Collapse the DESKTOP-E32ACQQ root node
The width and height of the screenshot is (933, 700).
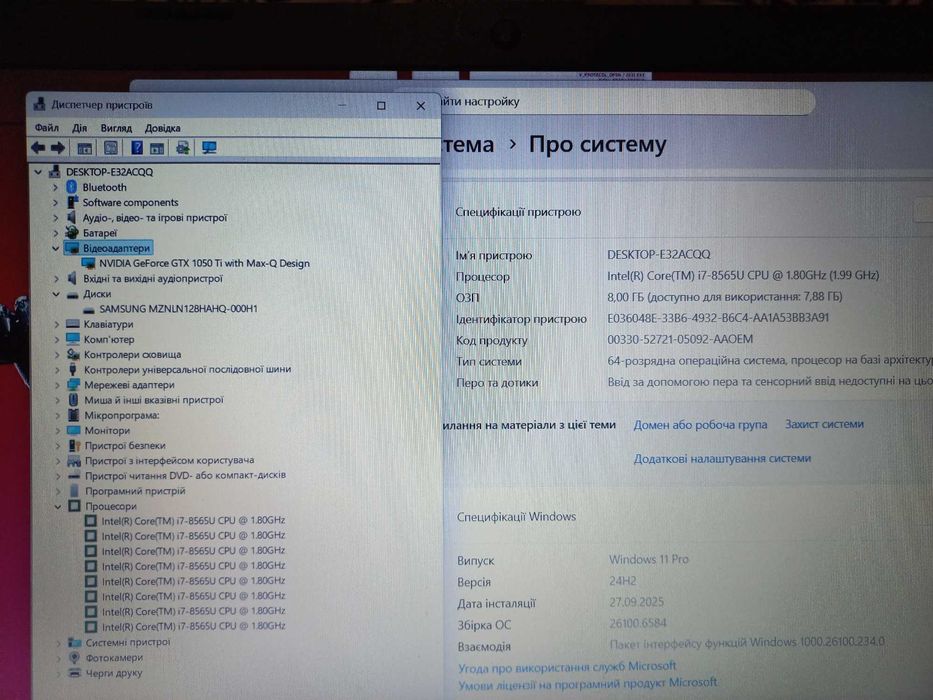pos(39,172)
